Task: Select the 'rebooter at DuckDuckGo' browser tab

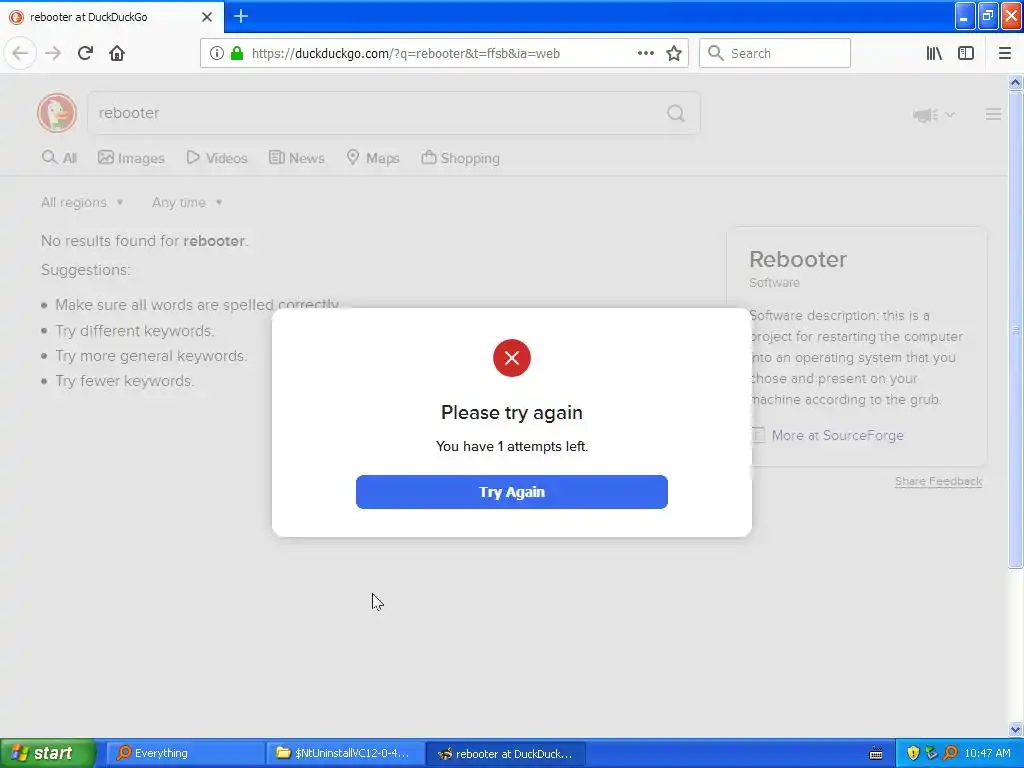Action: (112, 17)
